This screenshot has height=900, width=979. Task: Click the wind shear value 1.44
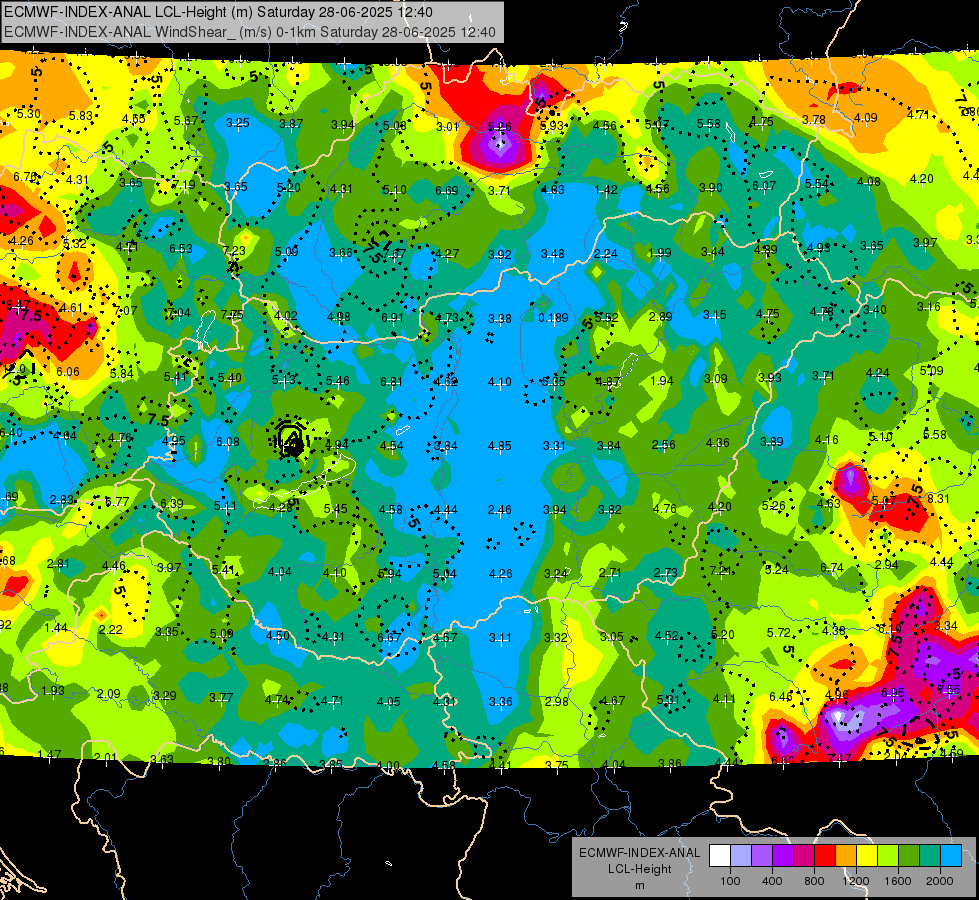(x=56, y=628)
